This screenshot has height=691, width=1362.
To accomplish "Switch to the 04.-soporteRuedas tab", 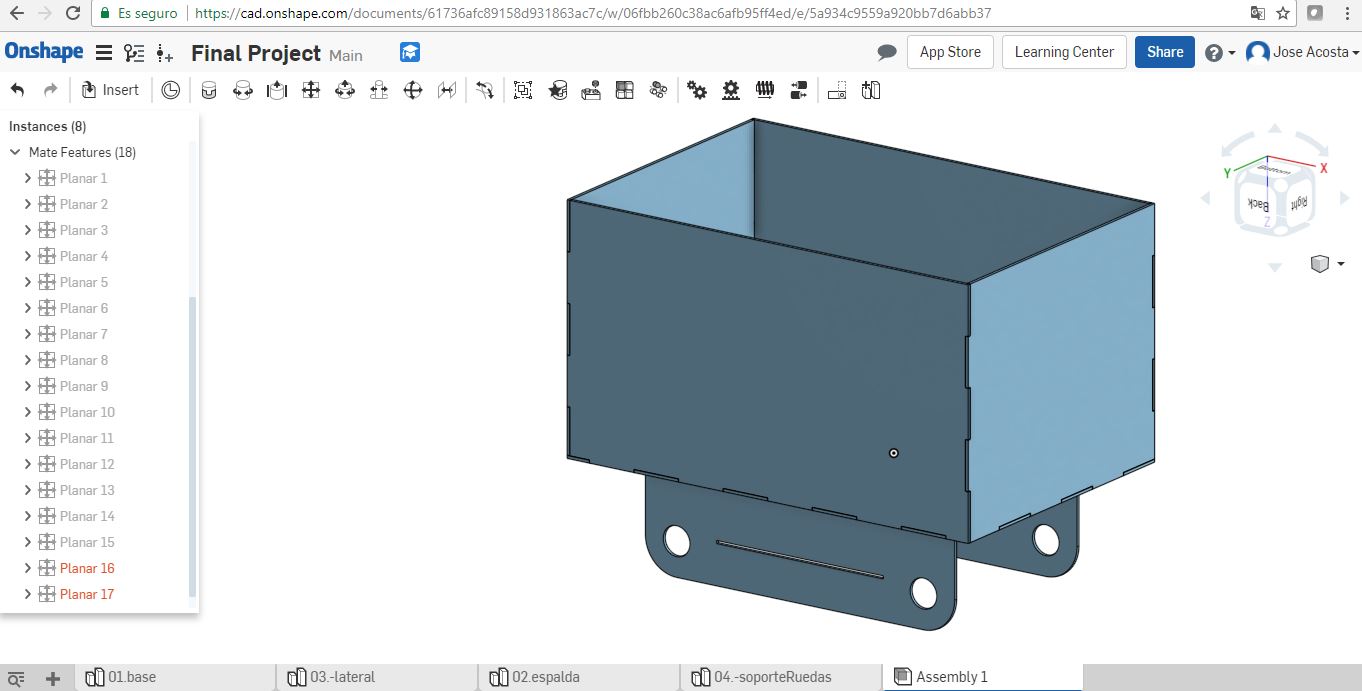I will 781,677.
